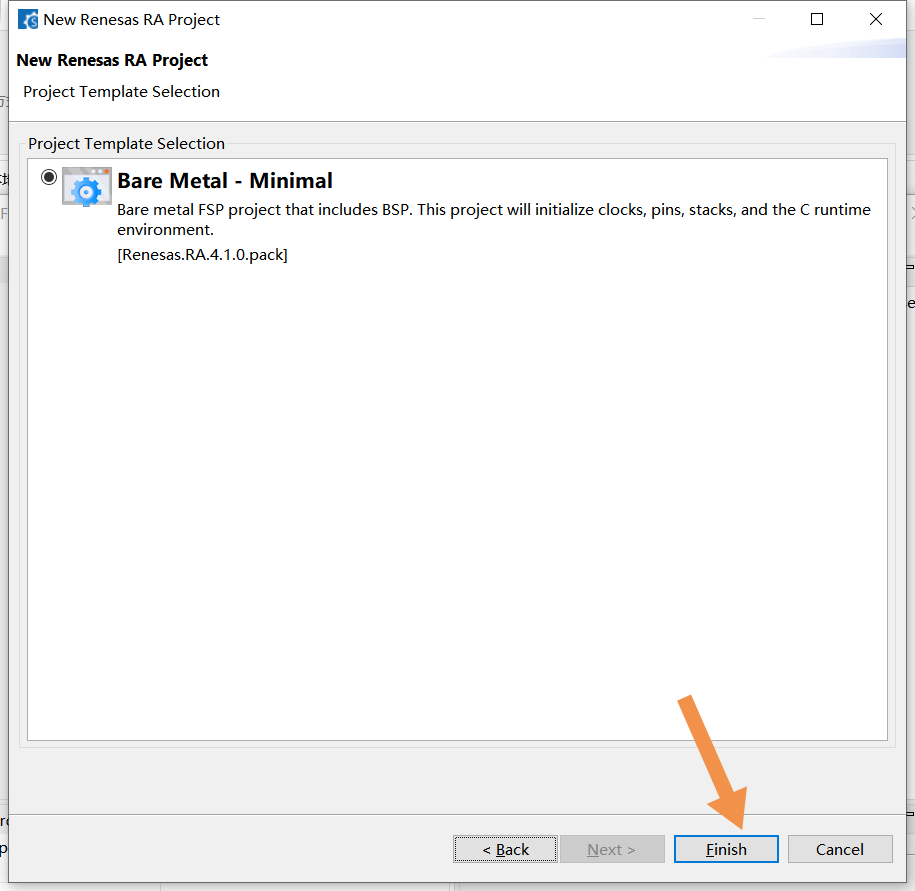Click the Finish button
Image resolution: width=915 pixels, height=891 pixels.
pyautogui.click(x=726, y=849)
